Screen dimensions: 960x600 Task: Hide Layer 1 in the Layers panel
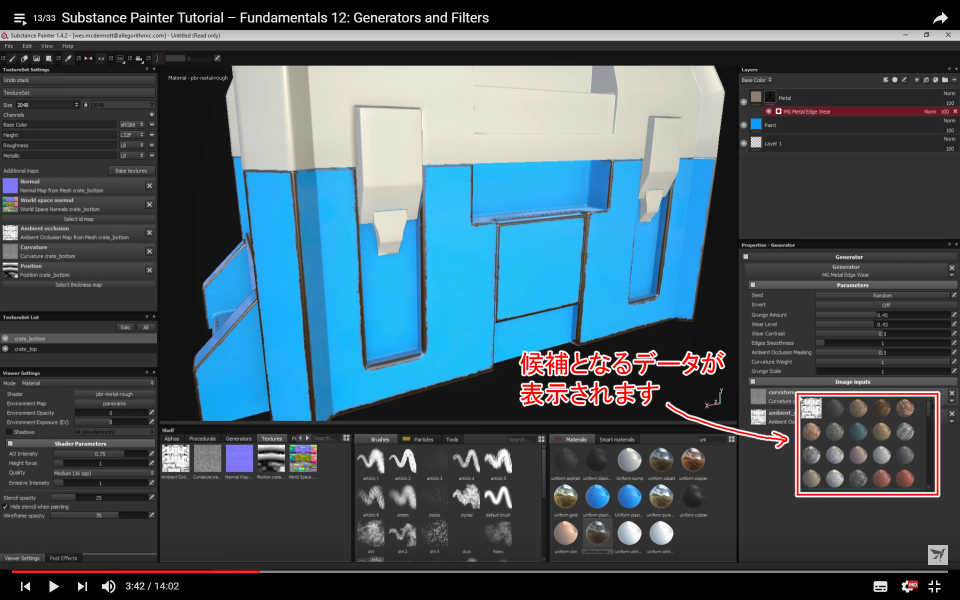pos(744,143)
